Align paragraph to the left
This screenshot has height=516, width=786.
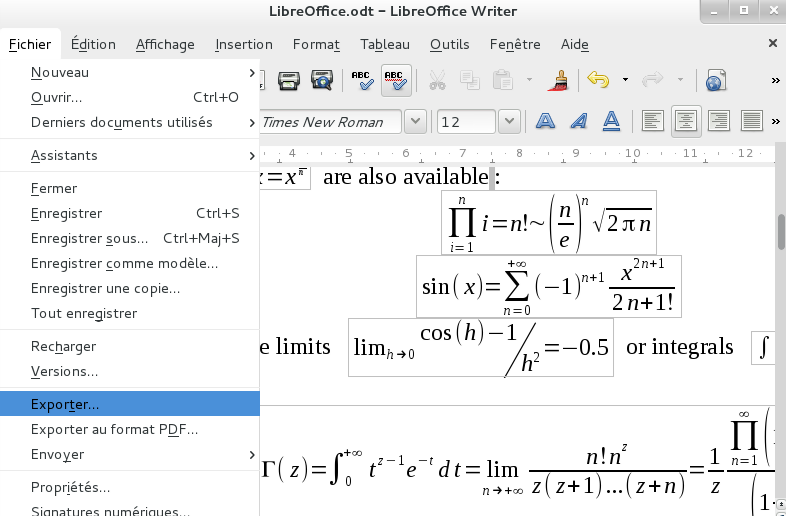(653, 121)
